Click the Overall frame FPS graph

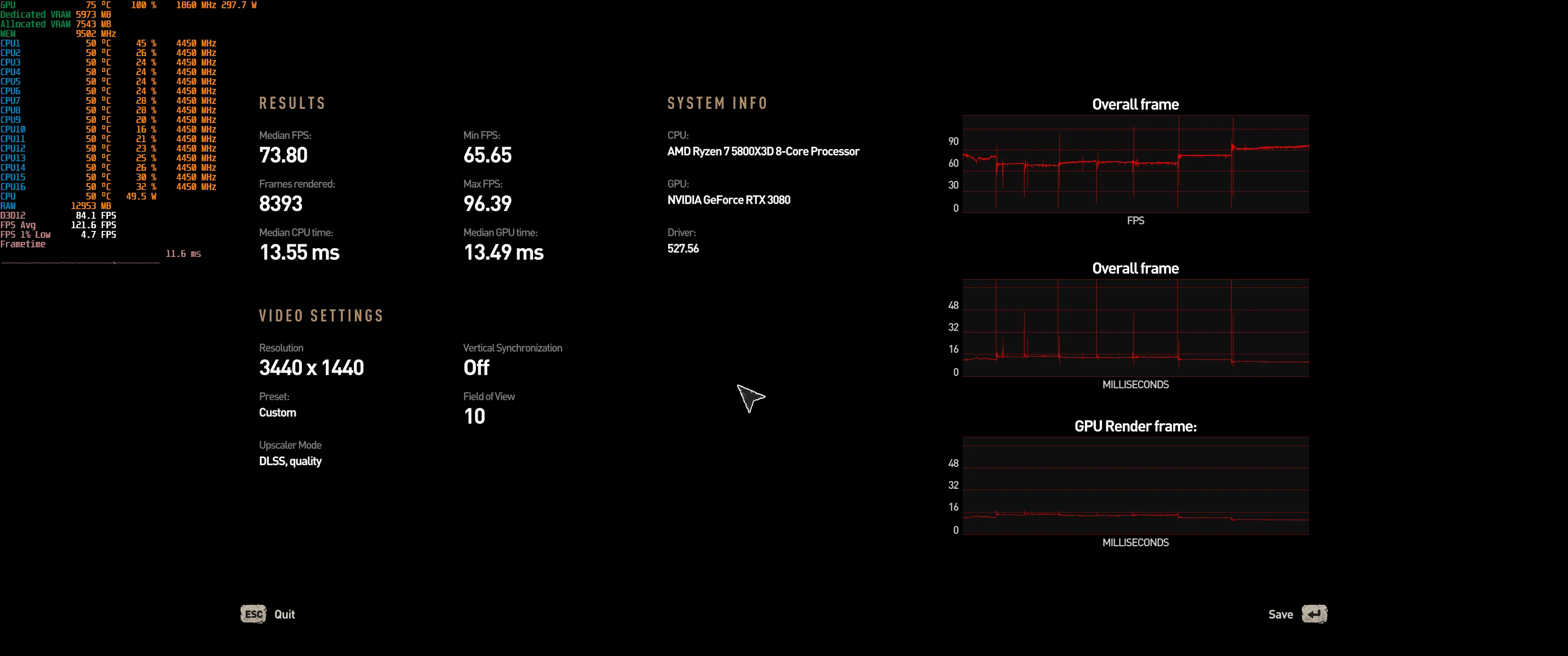(x=1135, y=164)
